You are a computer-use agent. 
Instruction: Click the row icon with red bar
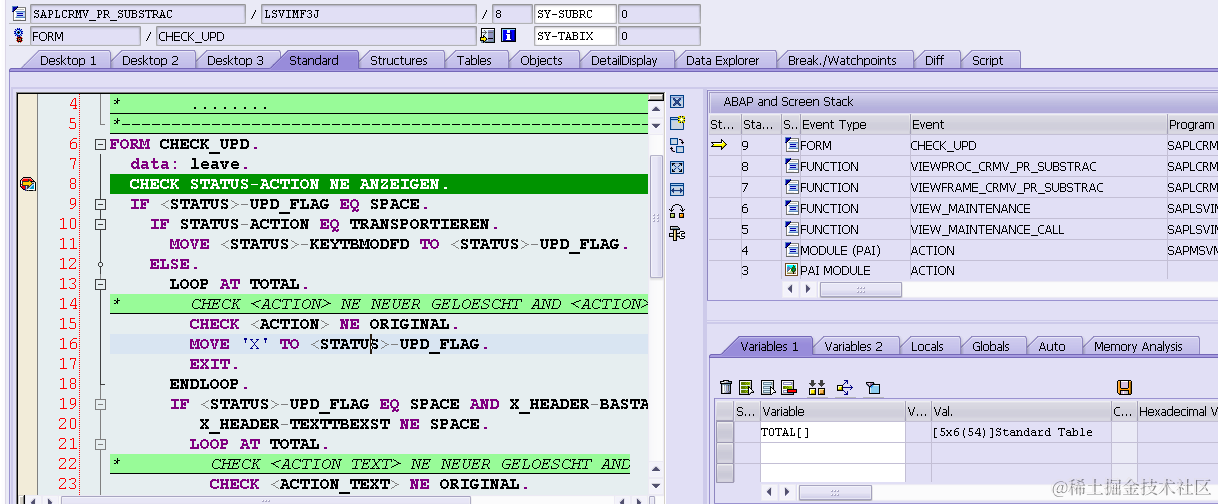coord(788,387)
